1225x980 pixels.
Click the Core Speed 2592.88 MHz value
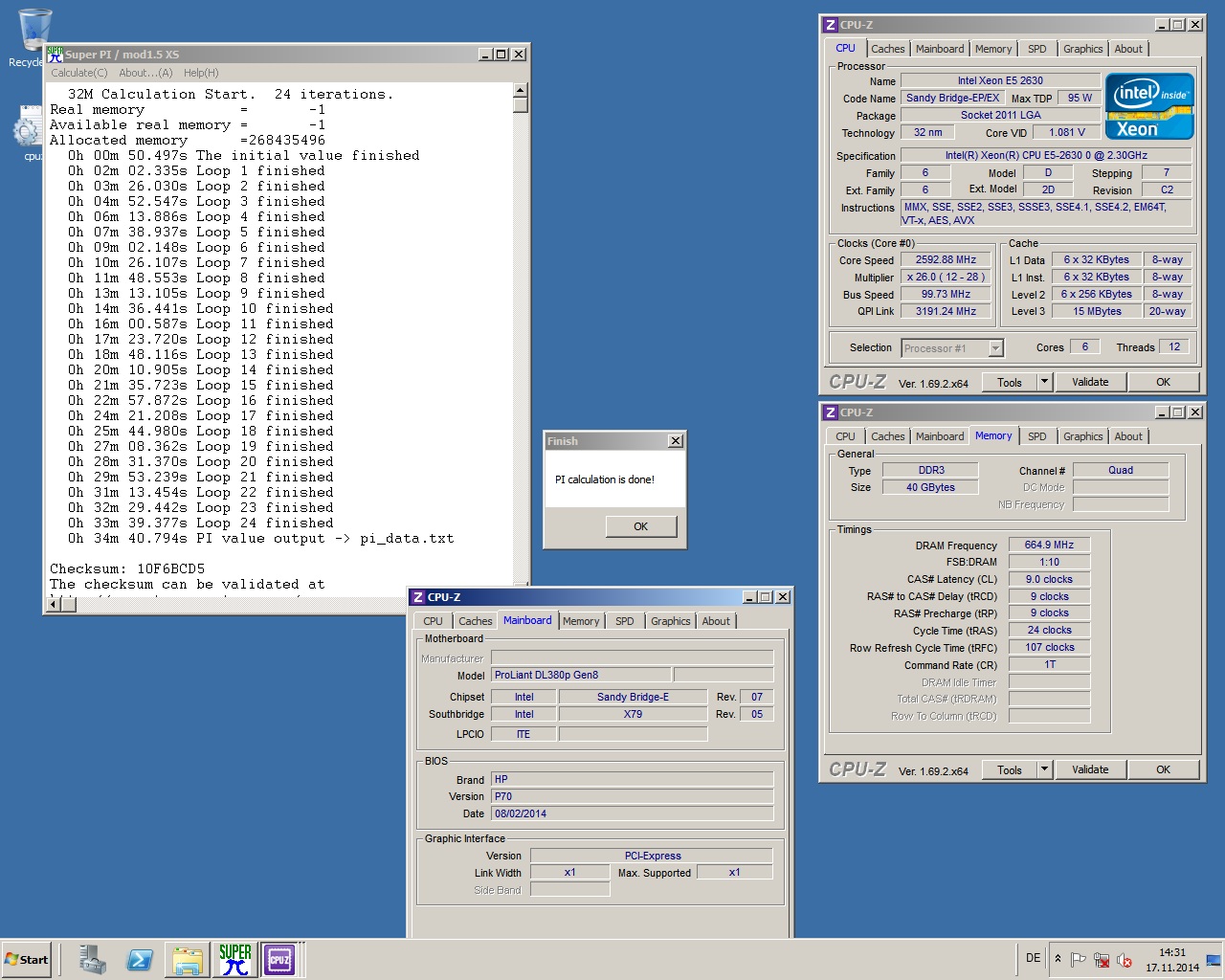pos(946,259)
